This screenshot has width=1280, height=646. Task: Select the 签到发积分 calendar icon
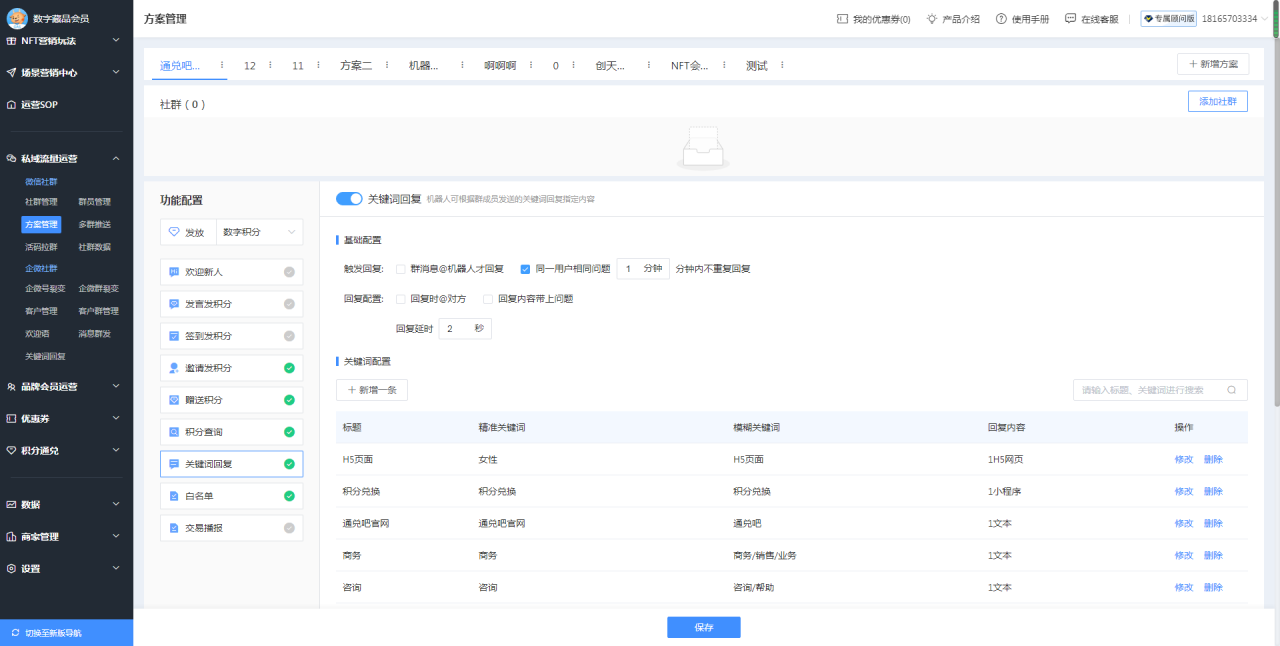coord(176,335)
